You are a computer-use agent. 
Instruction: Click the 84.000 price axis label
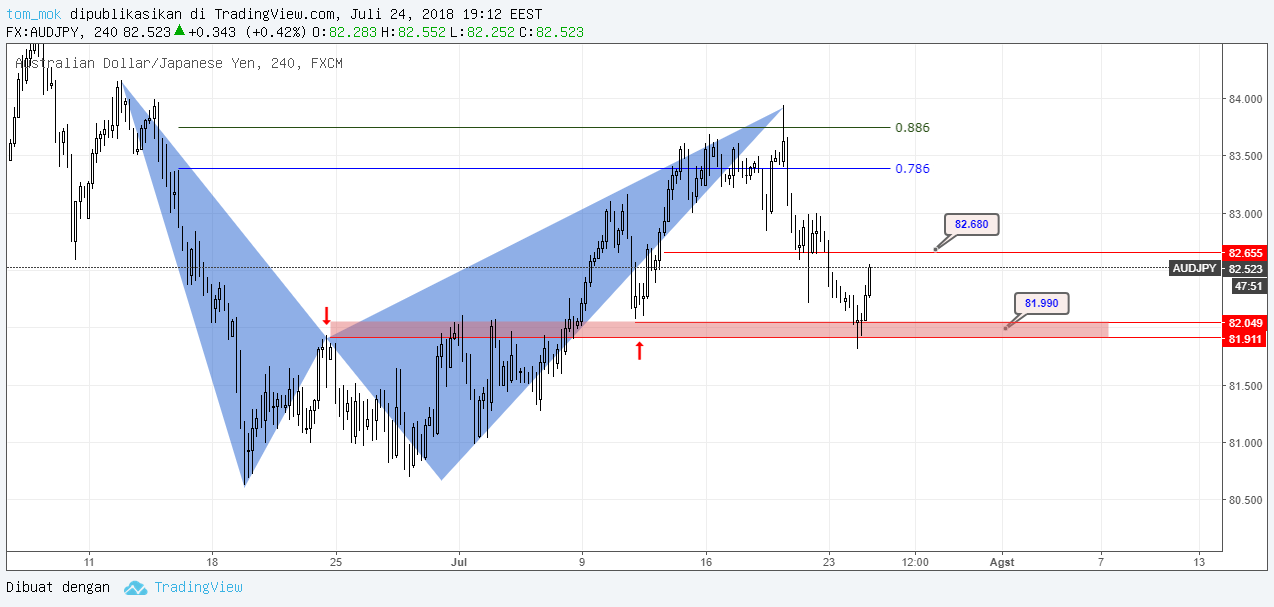(x=1246, y=99)
